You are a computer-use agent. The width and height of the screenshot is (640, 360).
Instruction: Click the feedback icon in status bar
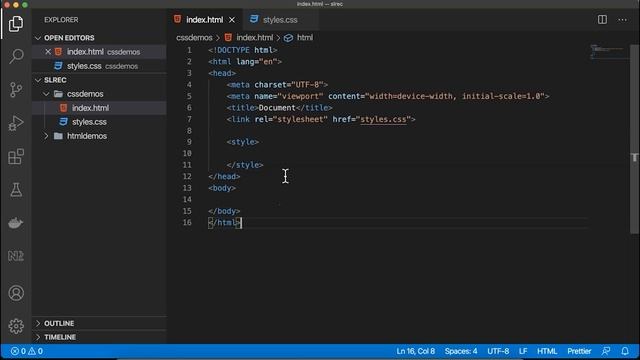pos(606,351)
